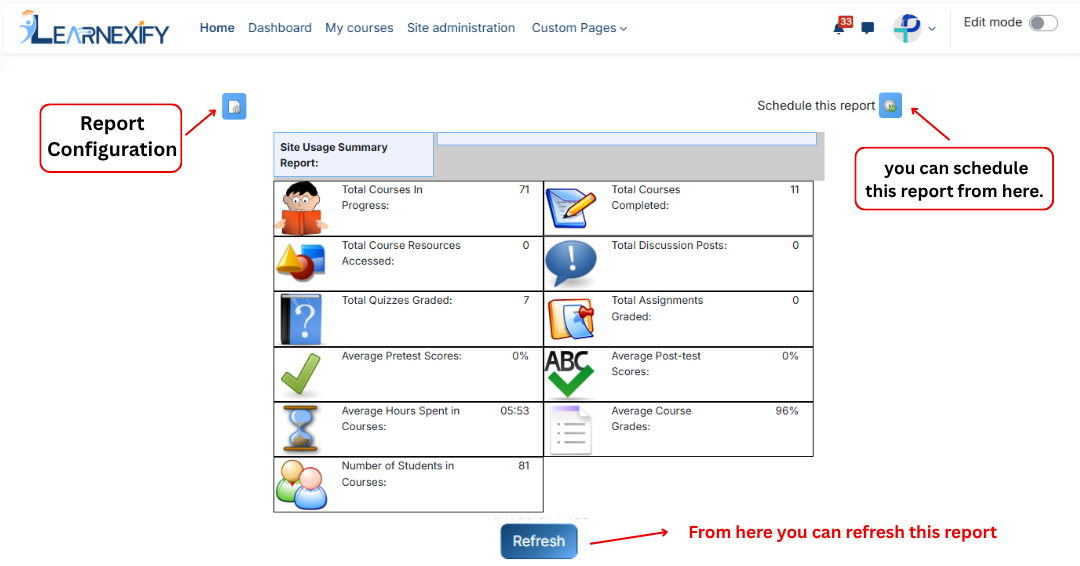Click the Average Pretest Scores checkmark icon
Viewport: 1080px width, 566px height.
pyautogui.click(x=301, y=375)
